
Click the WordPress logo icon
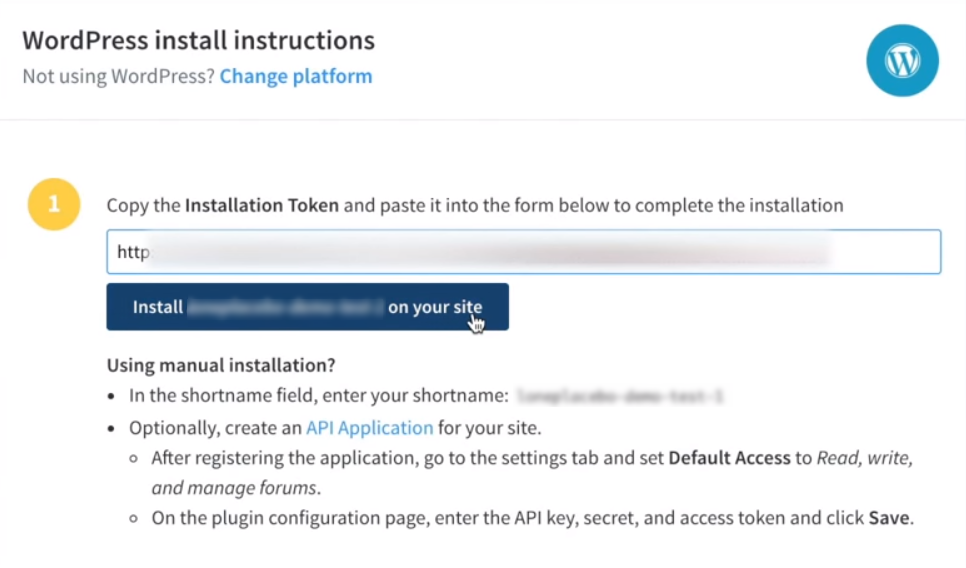902,60
